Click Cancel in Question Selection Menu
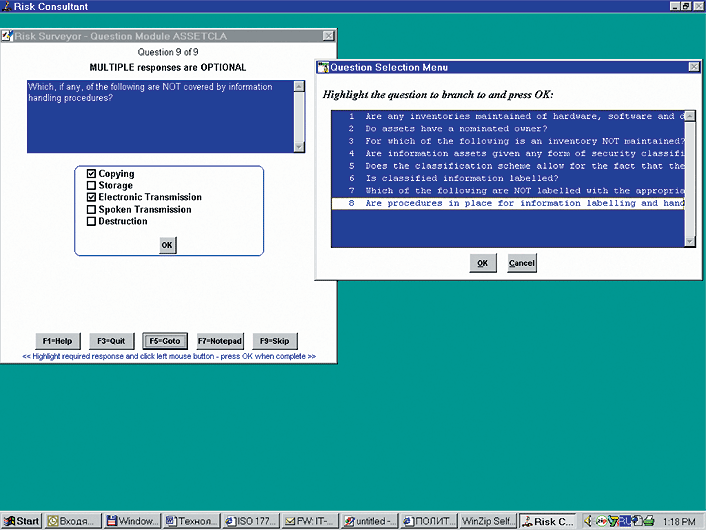This screenshot has width=706, height=530. (521, 263)
